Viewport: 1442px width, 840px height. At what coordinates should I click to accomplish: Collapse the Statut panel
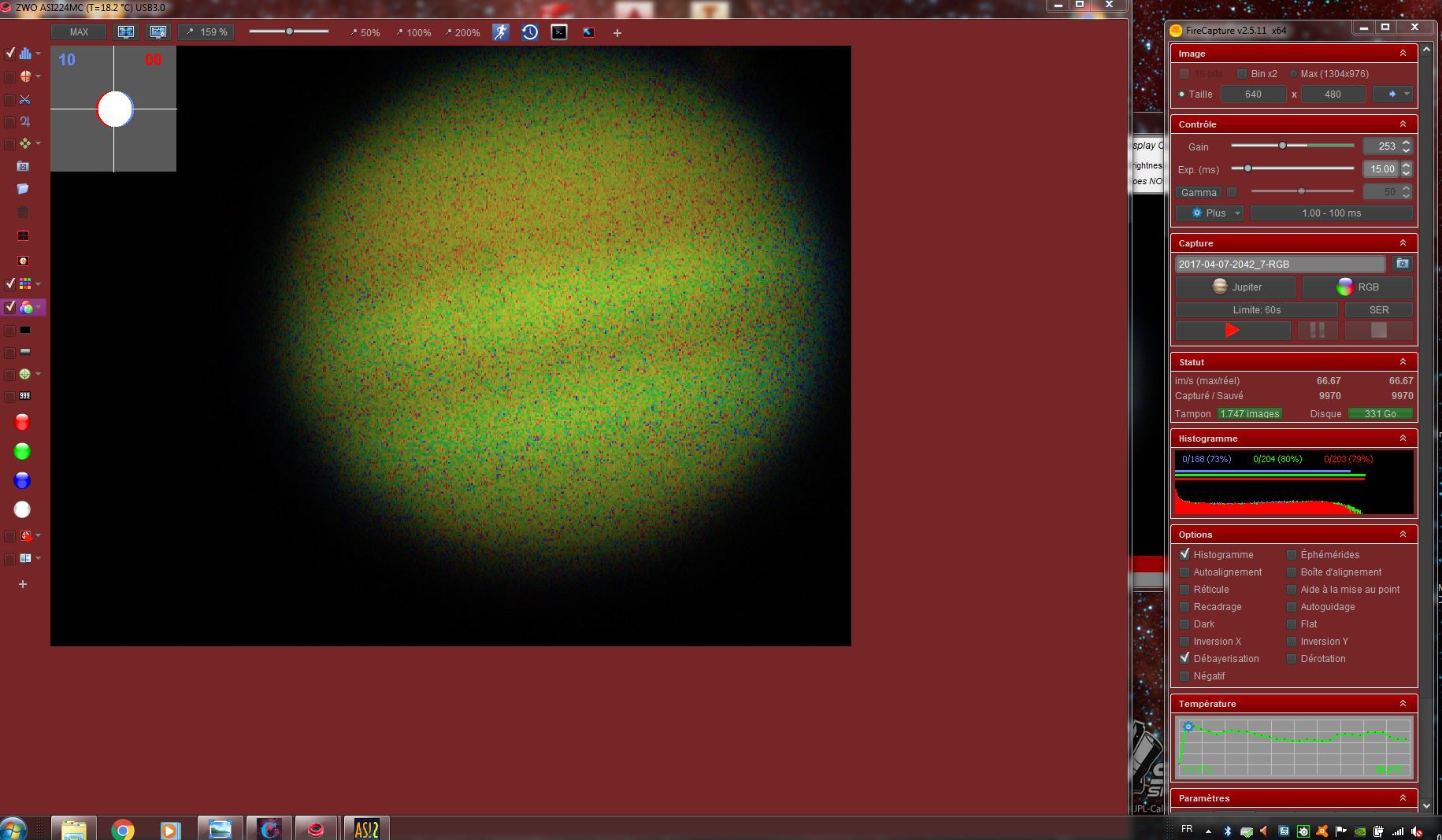[1403, 362]
